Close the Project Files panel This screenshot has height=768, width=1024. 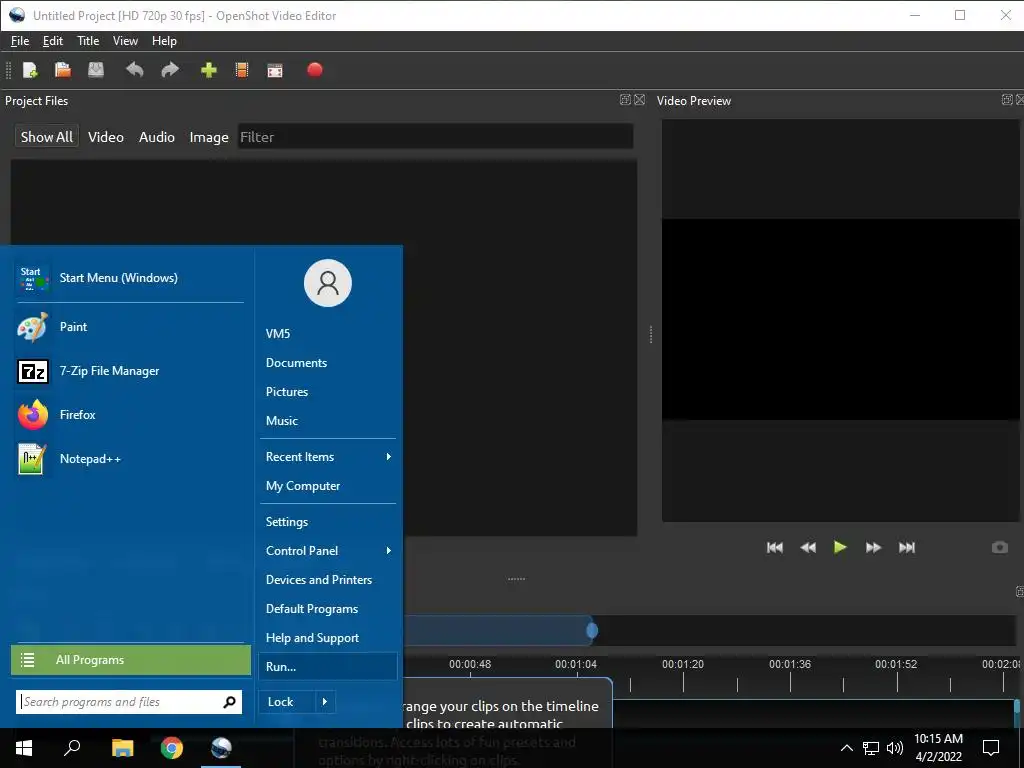pos(639,100)
